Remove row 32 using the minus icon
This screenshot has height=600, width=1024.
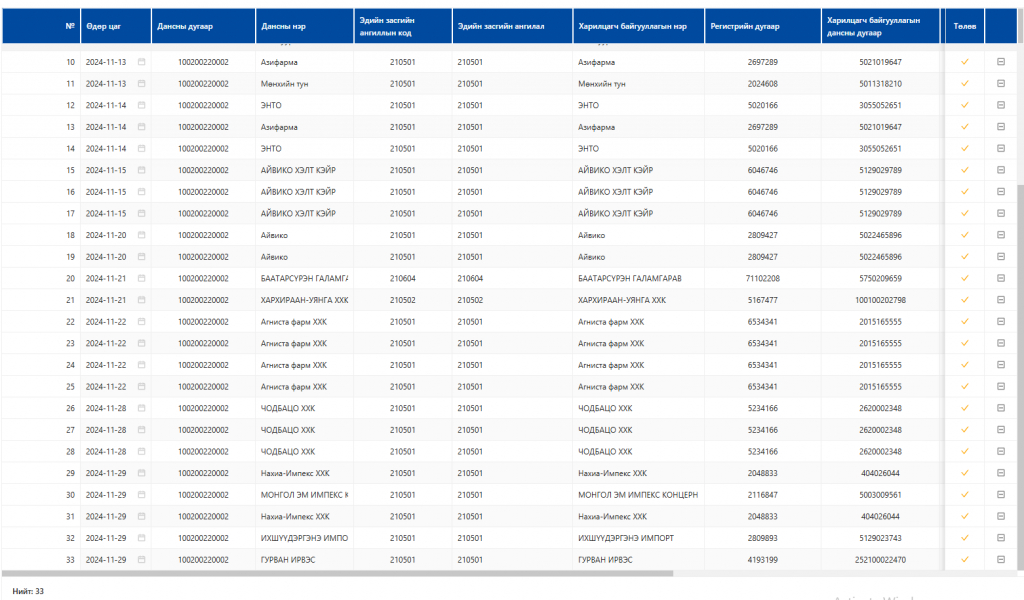point(1000,538)
